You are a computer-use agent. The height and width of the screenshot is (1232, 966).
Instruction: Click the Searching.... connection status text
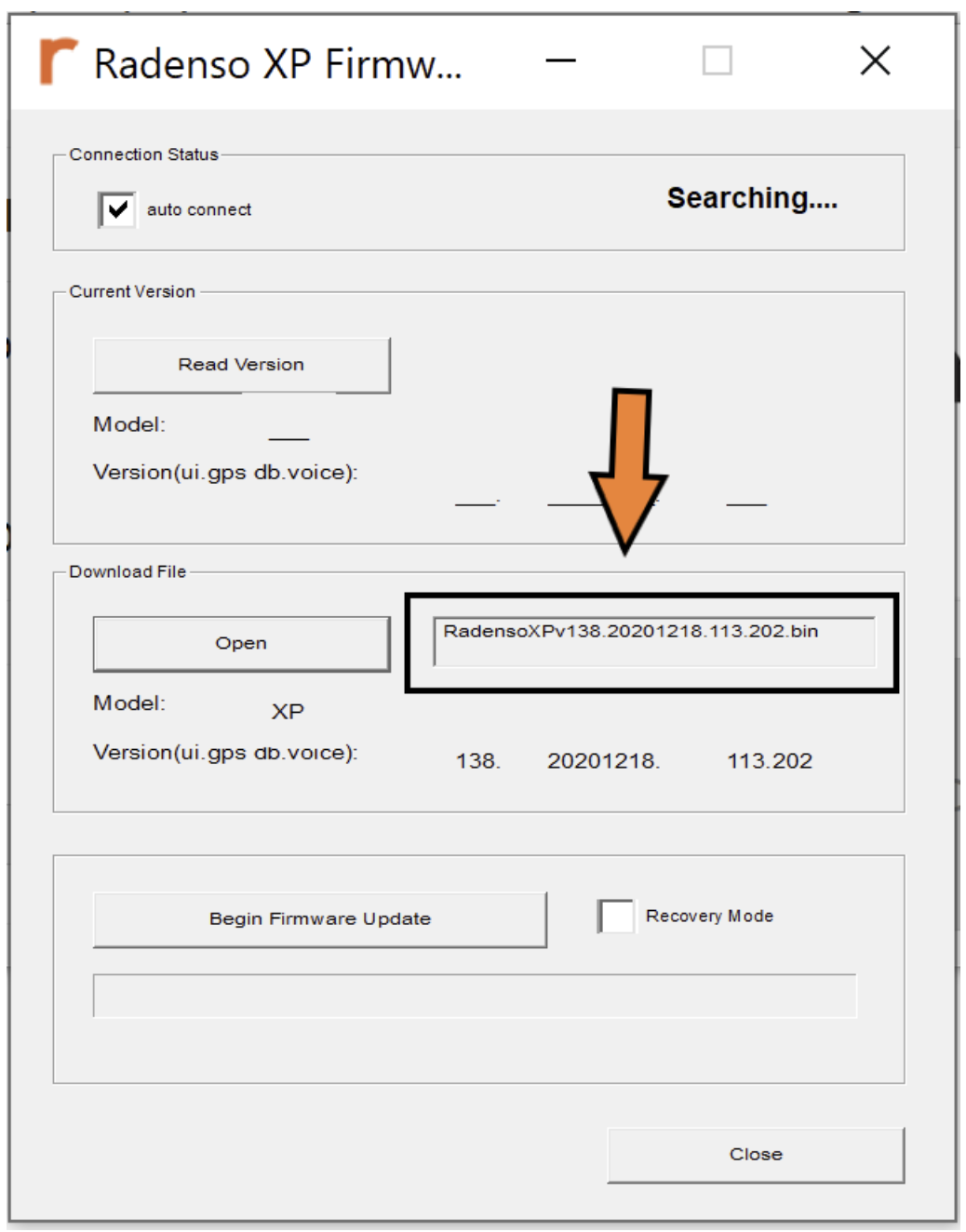pos(752,198)
